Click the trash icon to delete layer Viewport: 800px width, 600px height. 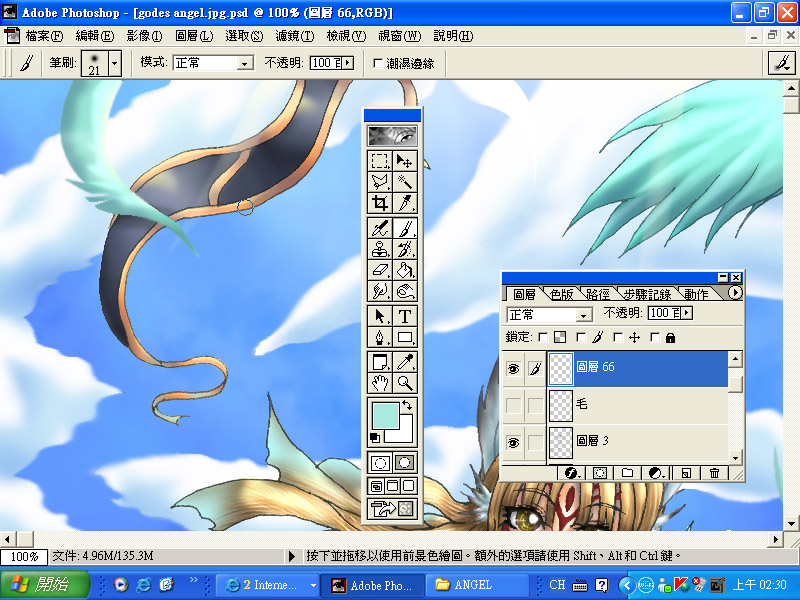click(x=714, y=472)
